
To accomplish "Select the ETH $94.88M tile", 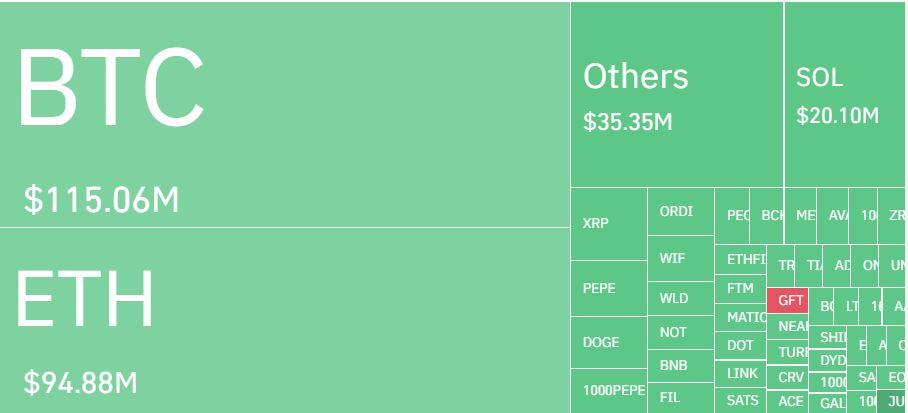I will (285, 320).
